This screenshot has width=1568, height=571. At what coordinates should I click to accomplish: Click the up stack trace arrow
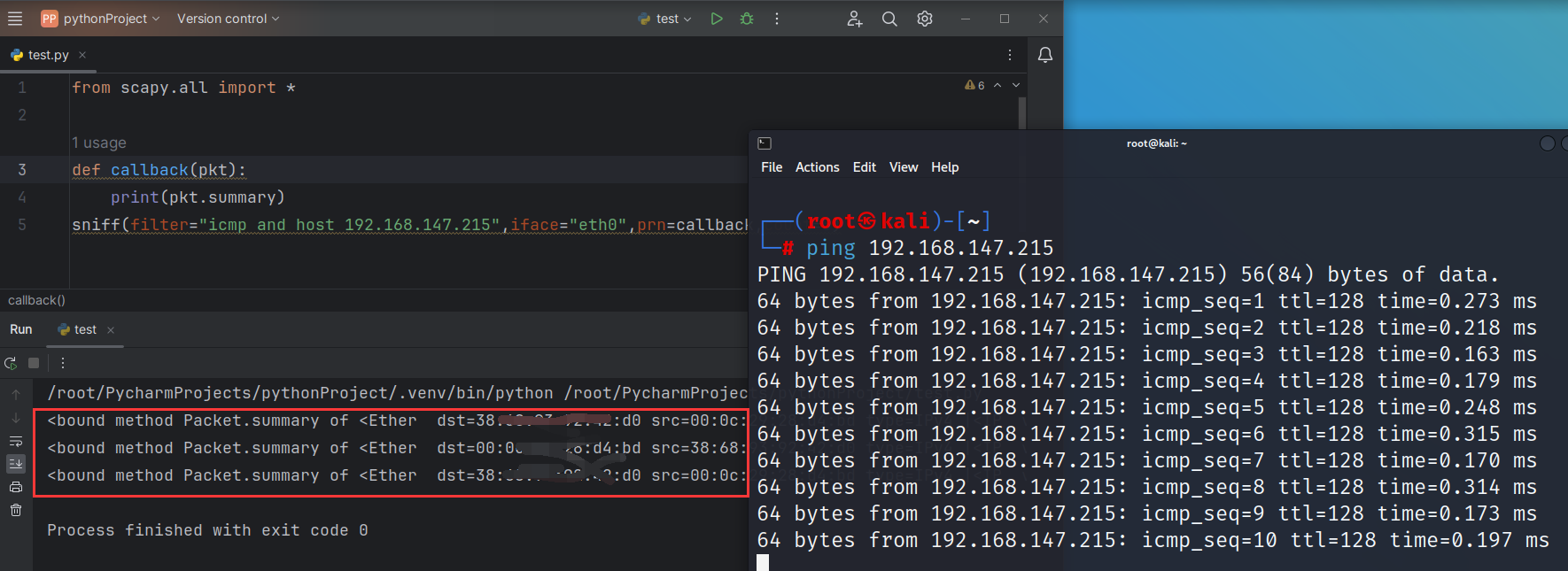tap(16, 395)
